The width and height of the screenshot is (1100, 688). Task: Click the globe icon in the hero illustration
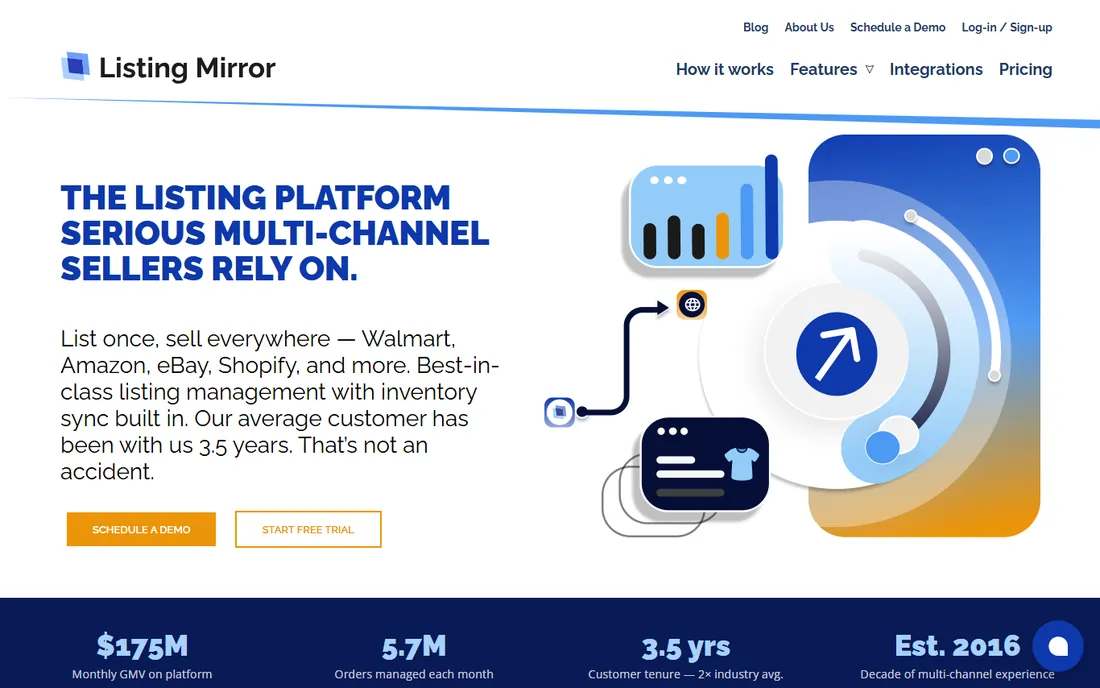(x=692, y=304)
